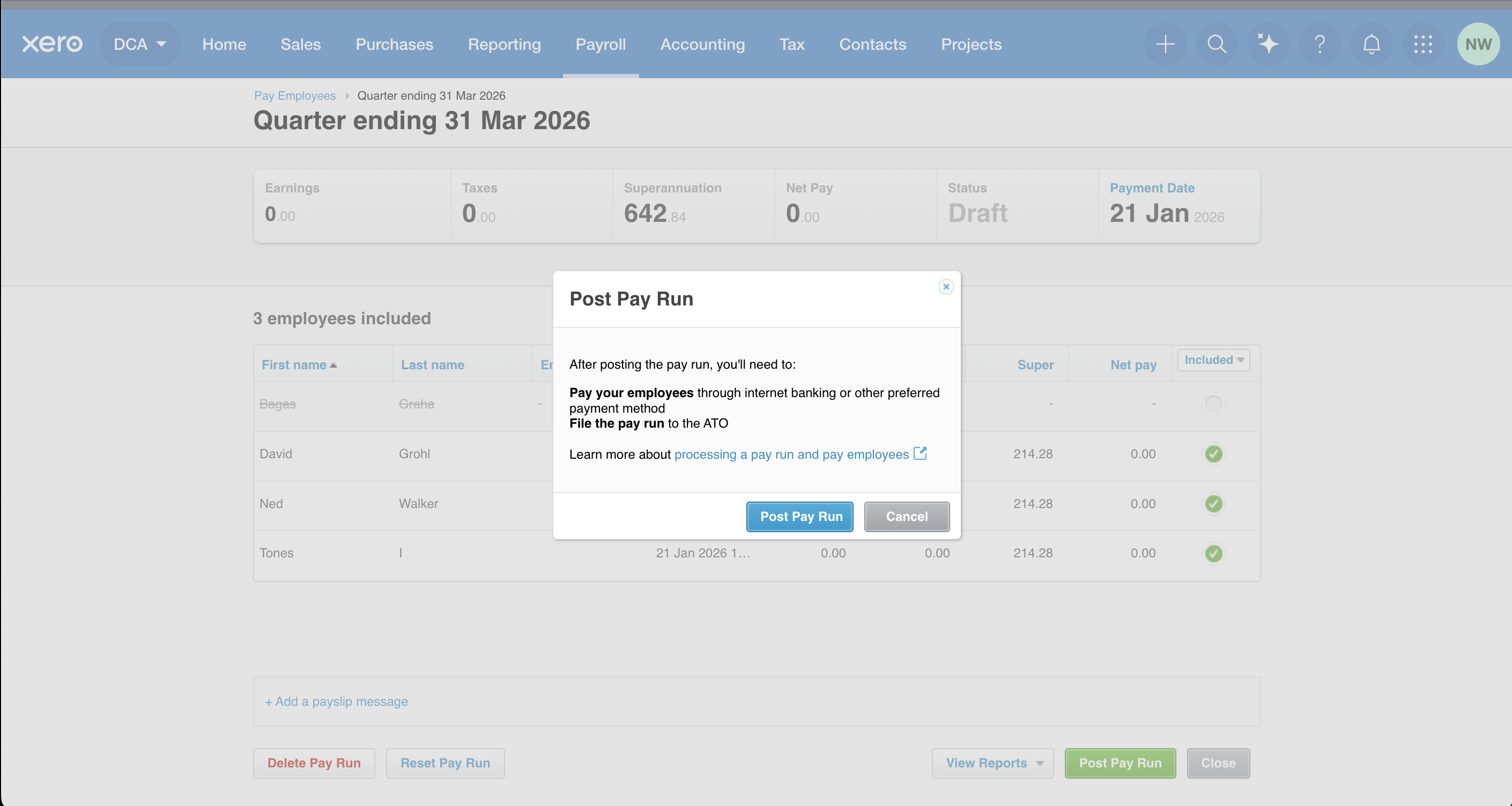The width and height of the screenshot is (1512, 806).
Task: Click Add a payslip message field
Action: pyautogui.click(x=336, y=701)
